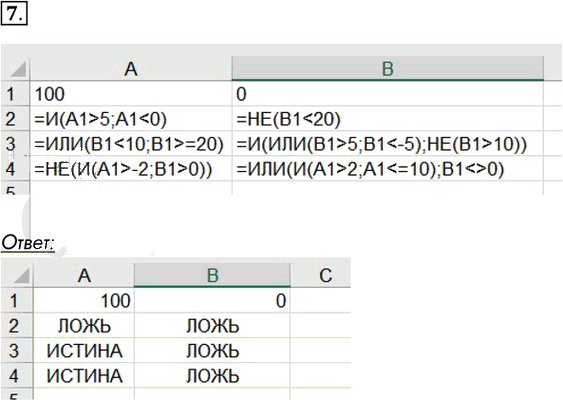Select cell with formula =НЕ(B1<20)
This screenshot has height=400, width=563.
pyautogui.click(x=388, y=119)
